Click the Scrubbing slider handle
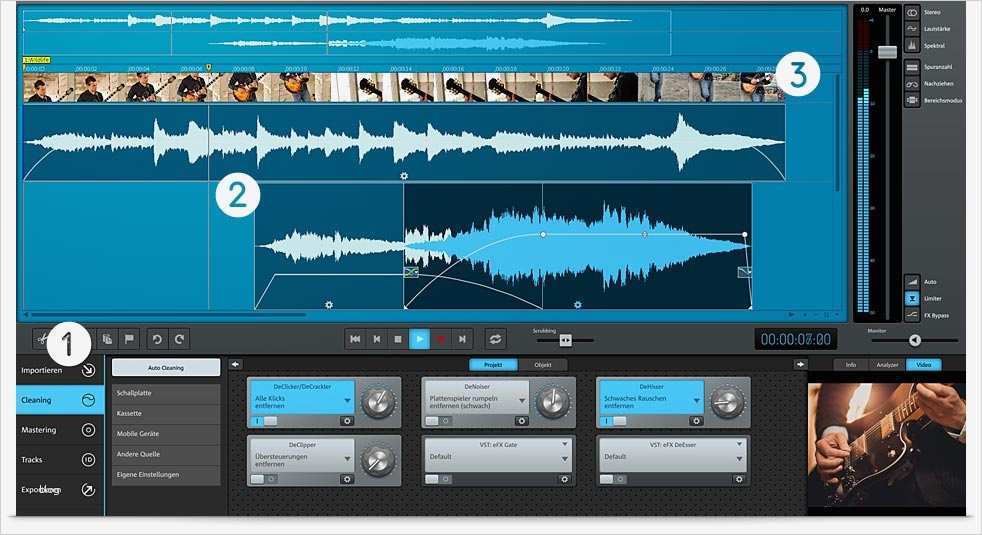Screen dimensions: 982x535 566,340
